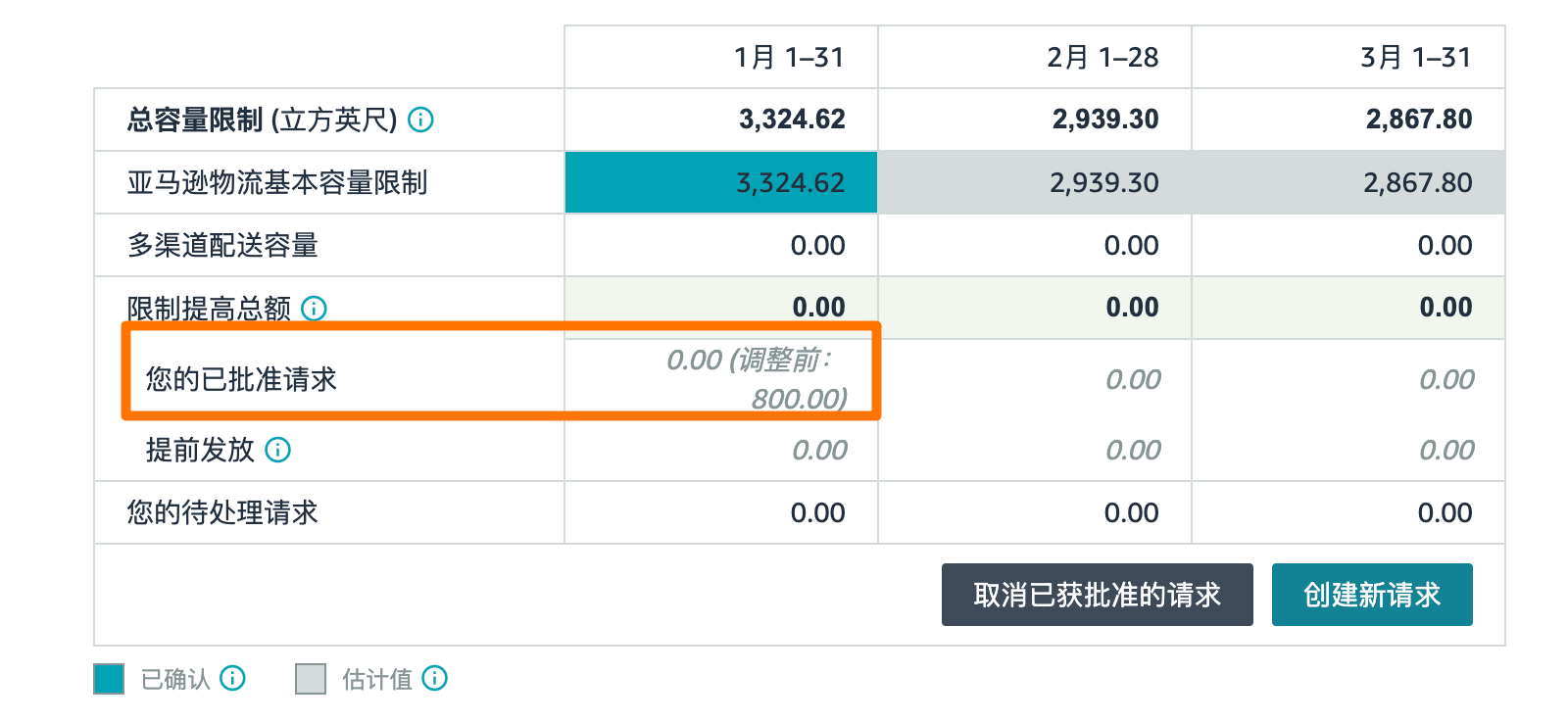Click the 您的已批准请求 row label
Viewport: 1568px width, 723px height.
click(x=241, y=379)
